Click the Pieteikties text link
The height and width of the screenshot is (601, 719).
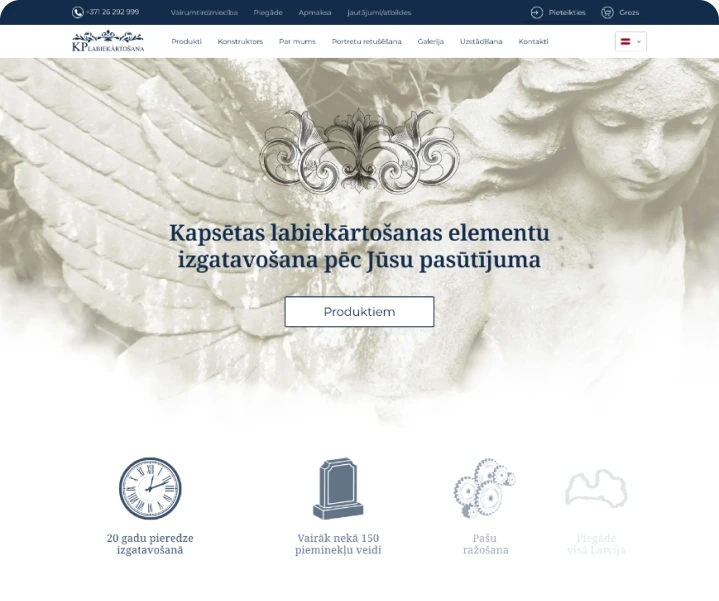[567, 12]
